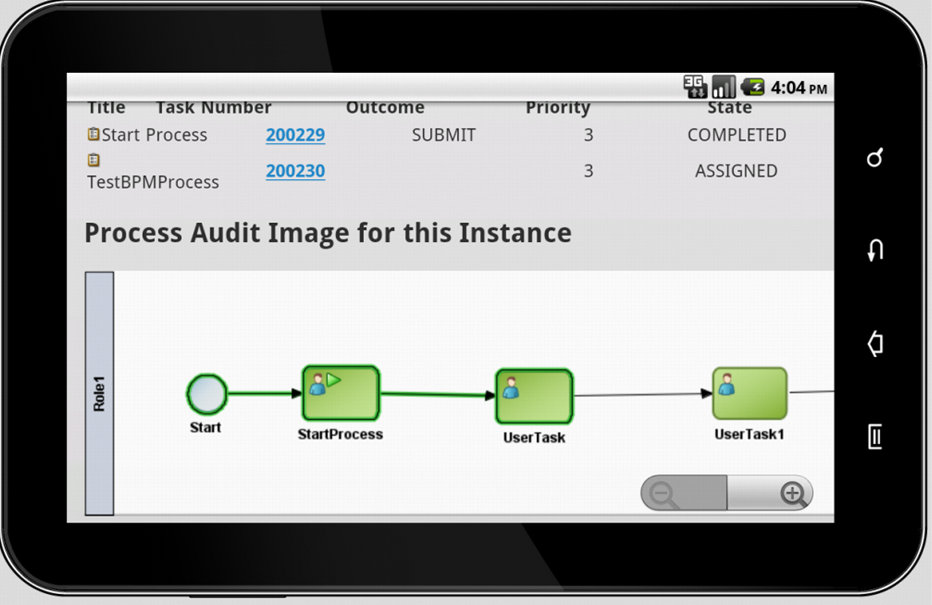Select the UserTask1 activity node
Image resolution: width=932 pixels, height=605 pixels.
(750, 393)
